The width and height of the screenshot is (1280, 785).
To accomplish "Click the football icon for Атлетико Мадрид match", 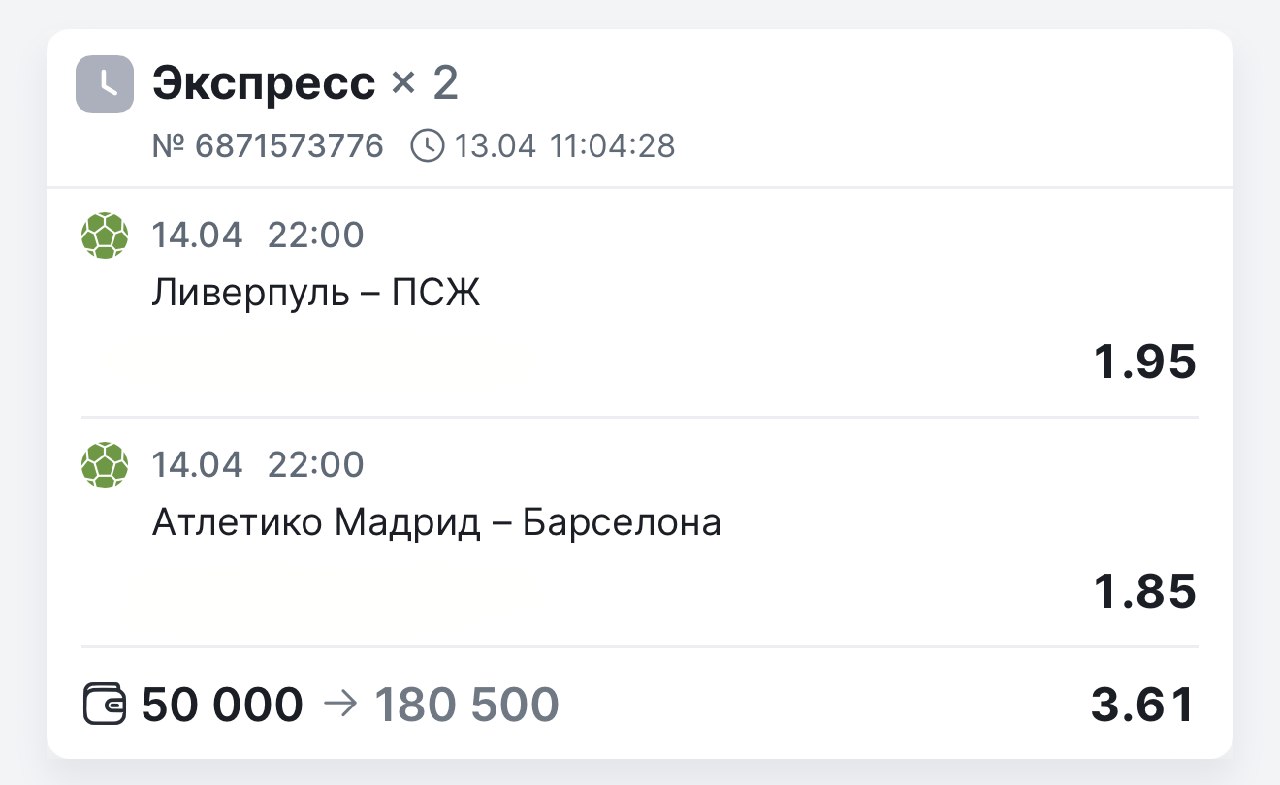I will [105, 466].
